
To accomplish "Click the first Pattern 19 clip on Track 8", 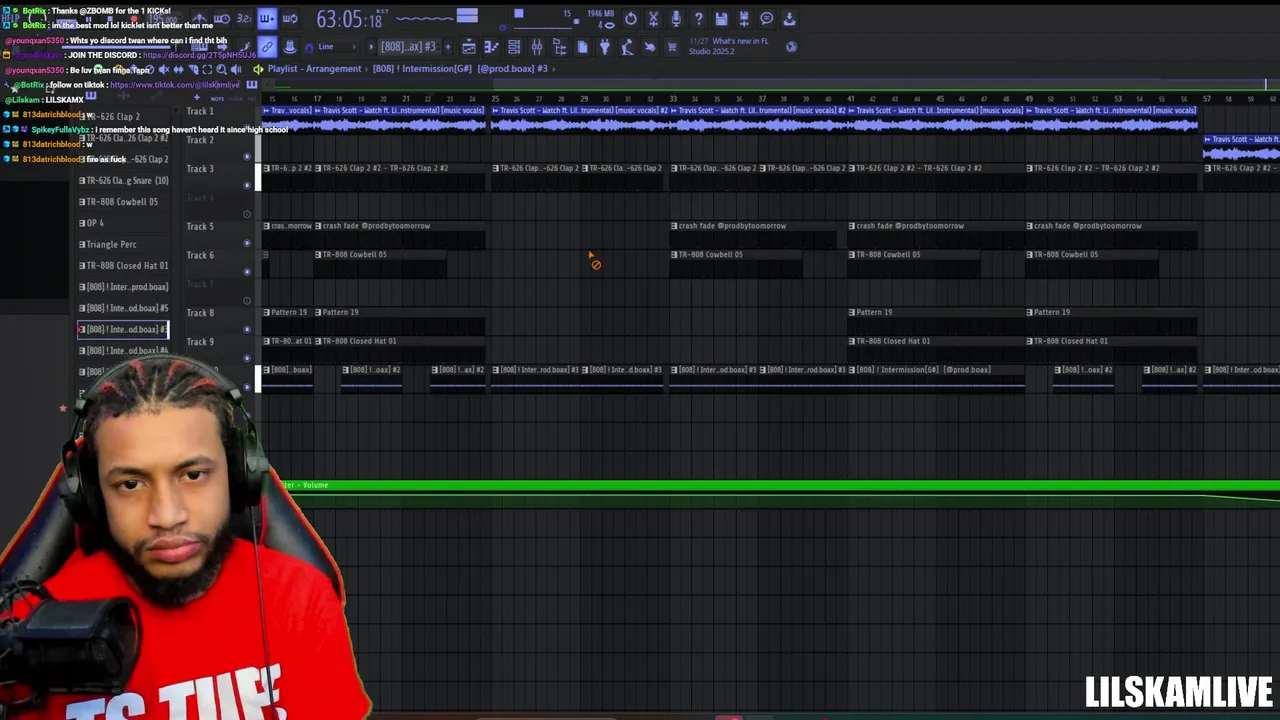I will click(288, 320).
